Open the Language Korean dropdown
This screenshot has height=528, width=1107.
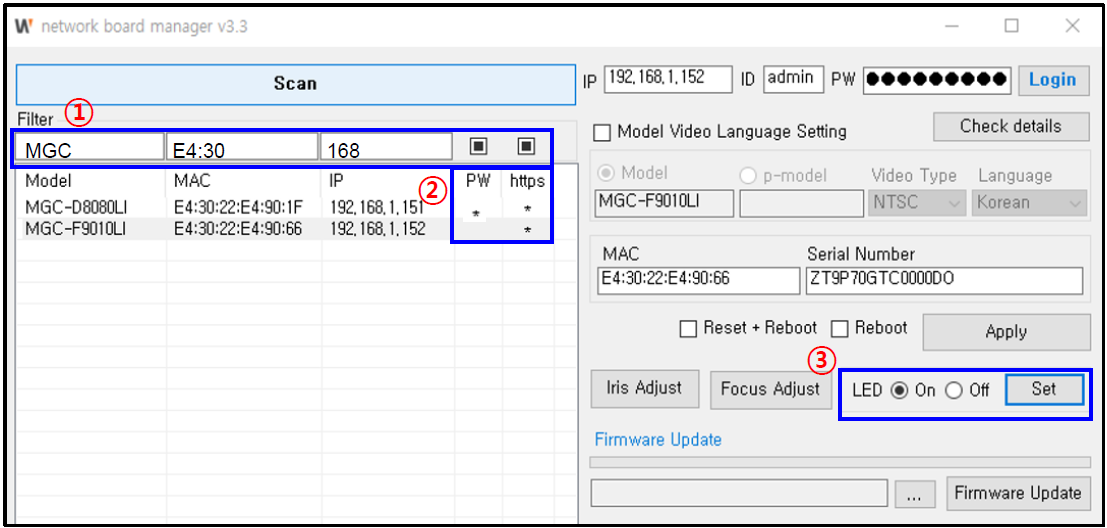(1029, 203)
